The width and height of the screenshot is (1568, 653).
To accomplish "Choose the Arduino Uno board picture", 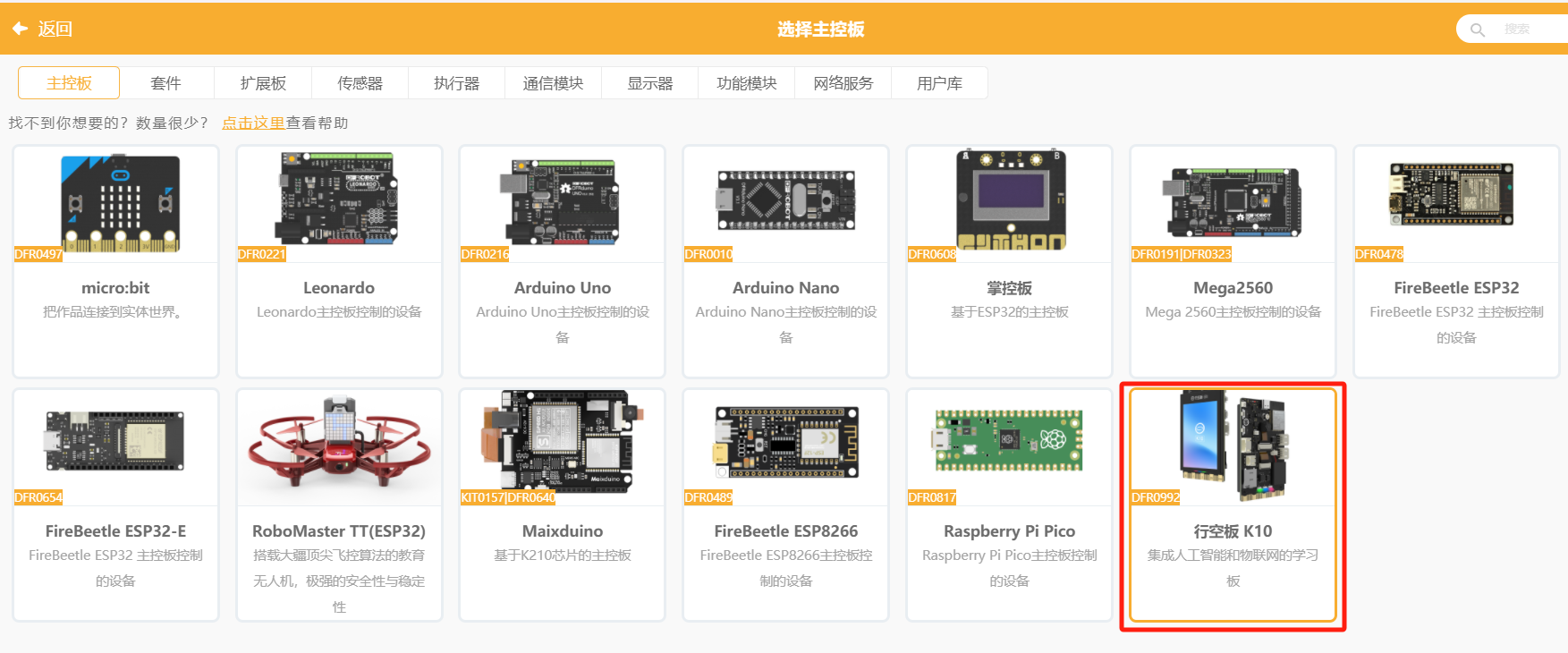I will point(560,201).
